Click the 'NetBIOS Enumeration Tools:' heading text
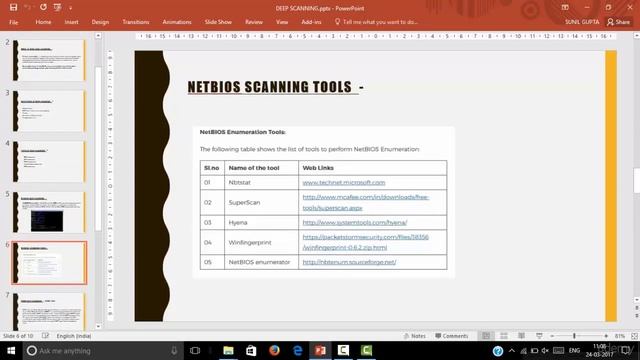The width and height of the screenshot is (640, 360). pos(242,132)
